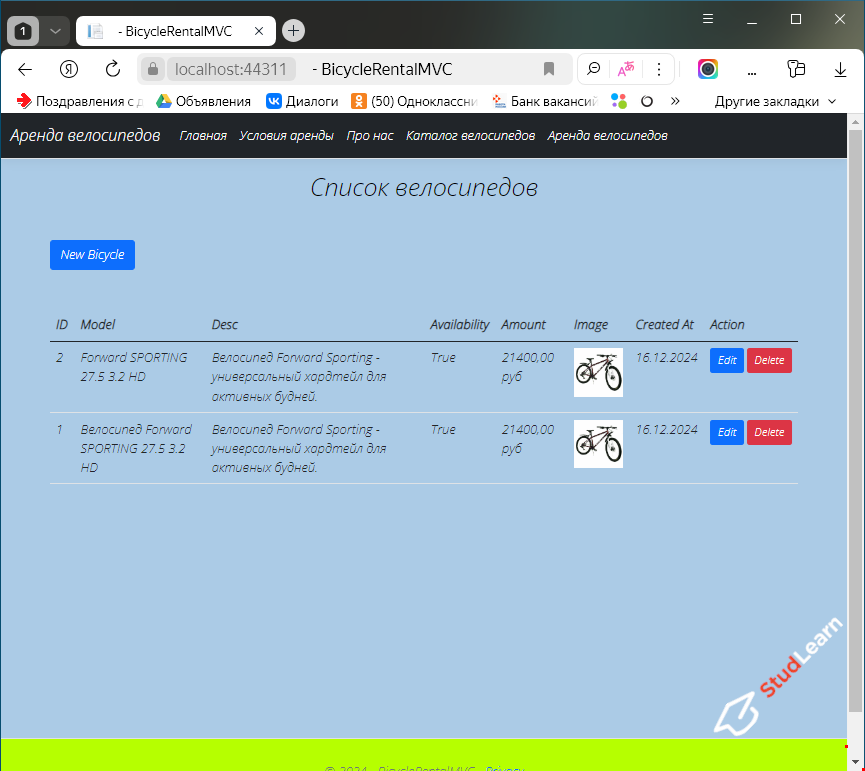This screenshot has width=865, height=771.
Task: Open the three-dot browser options icon
Action: point(659,70)
